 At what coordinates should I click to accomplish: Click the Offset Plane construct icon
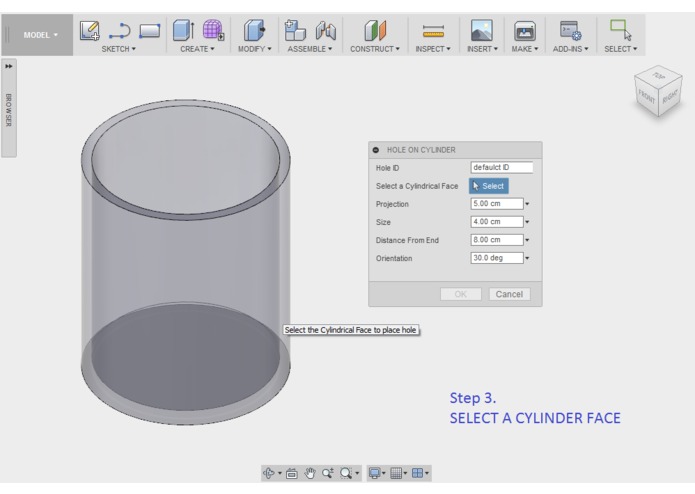pos(375,31)
